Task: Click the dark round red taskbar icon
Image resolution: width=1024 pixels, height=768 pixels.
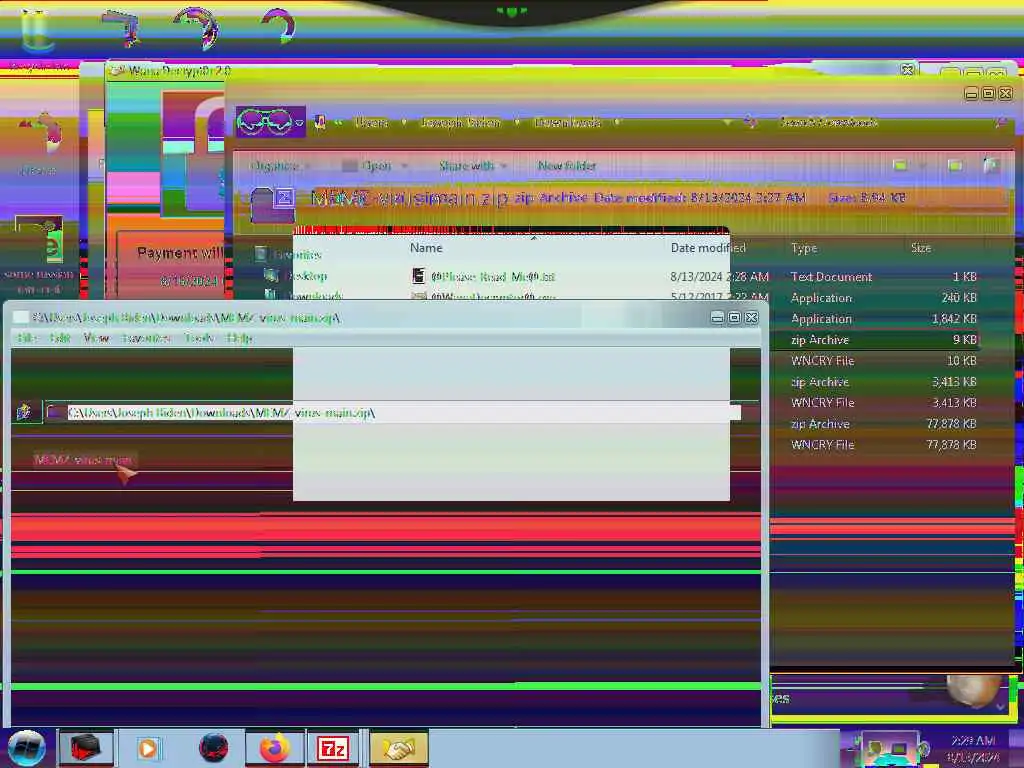Action: tap(213, 748)
